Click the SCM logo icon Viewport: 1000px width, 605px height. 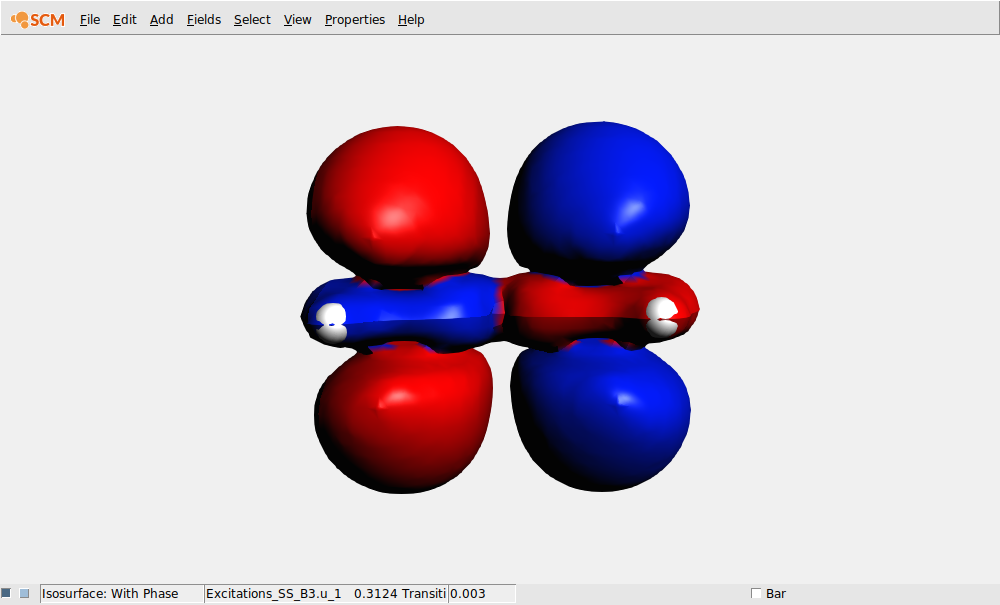point(37,18)
